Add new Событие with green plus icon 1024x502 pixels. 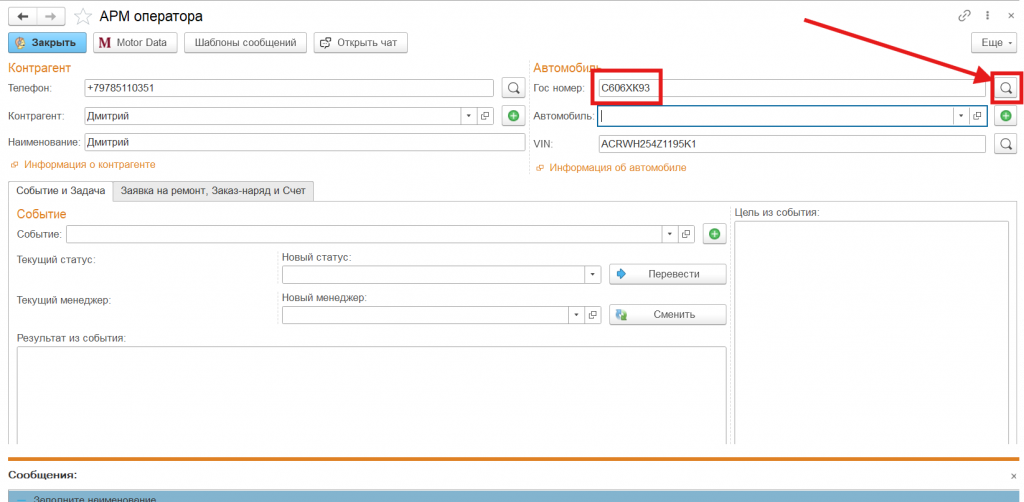point(714,234)
